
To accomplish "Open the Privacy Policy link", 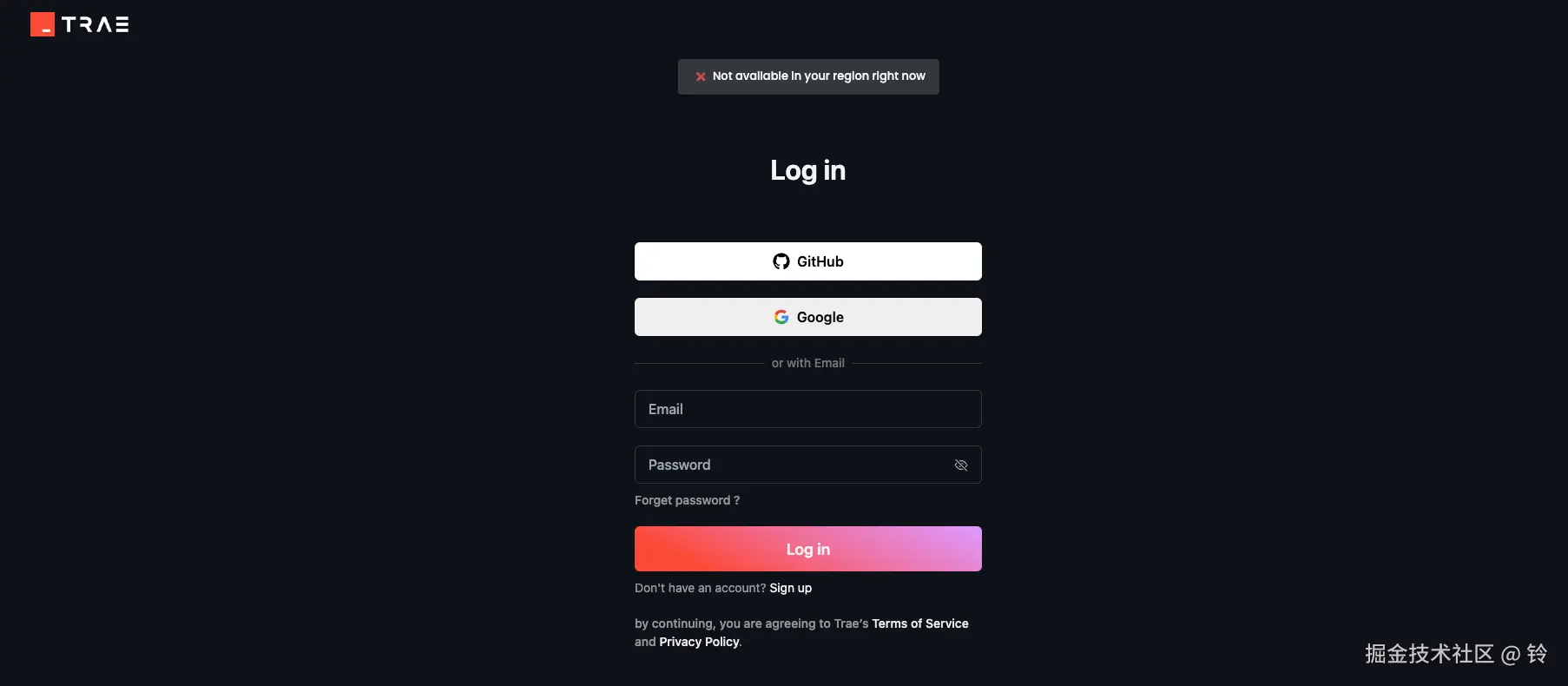I will 699,642.
